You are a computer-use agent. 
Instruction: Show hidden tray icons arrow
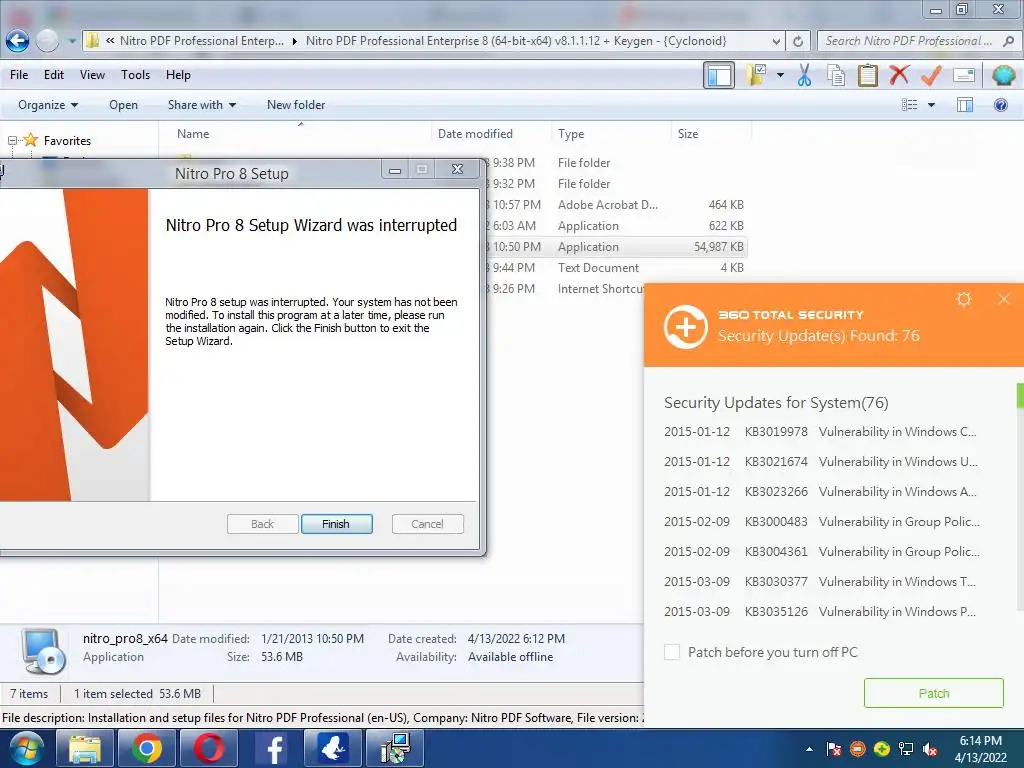[810, 749]
